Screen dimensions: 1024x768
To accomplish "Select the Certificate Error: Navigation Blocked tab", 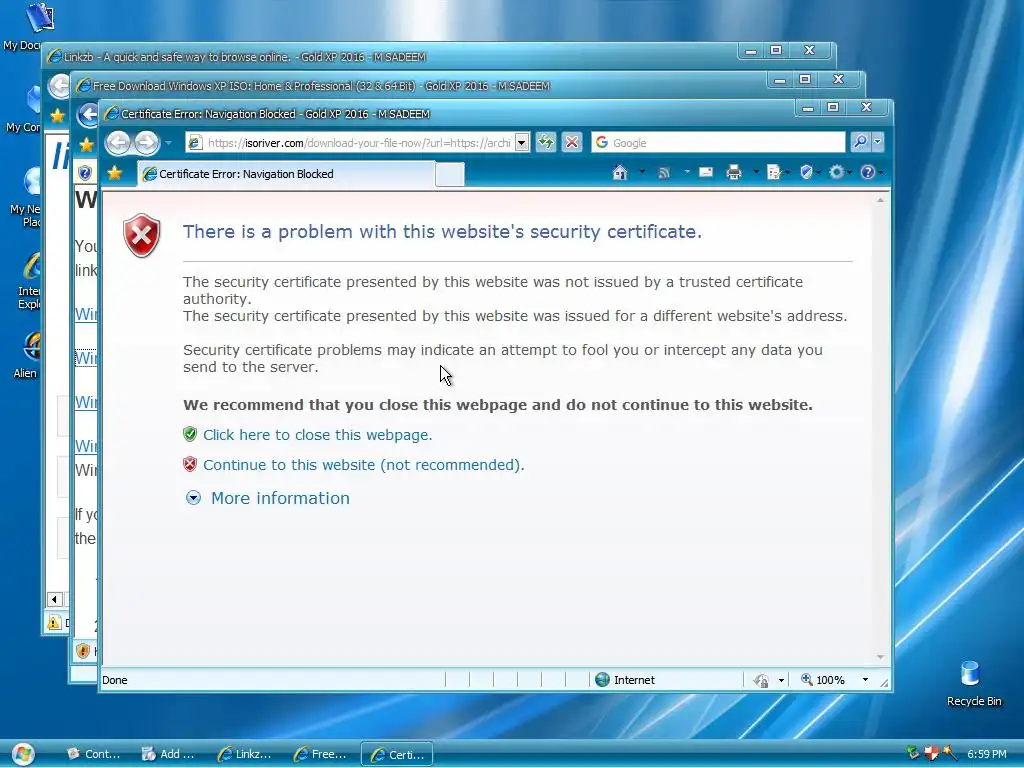I will pyautogui.click(x=286, y=174).
